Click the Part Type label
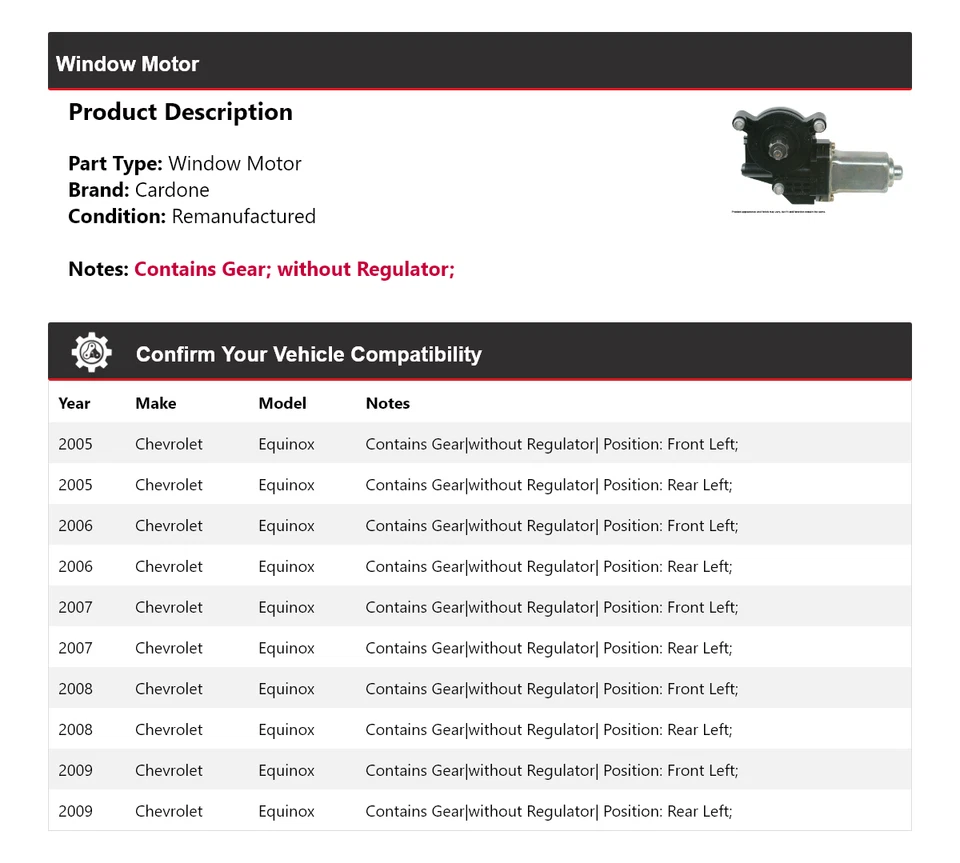The width and height of the screenshot is (960, 863). (x=110, y=163)
